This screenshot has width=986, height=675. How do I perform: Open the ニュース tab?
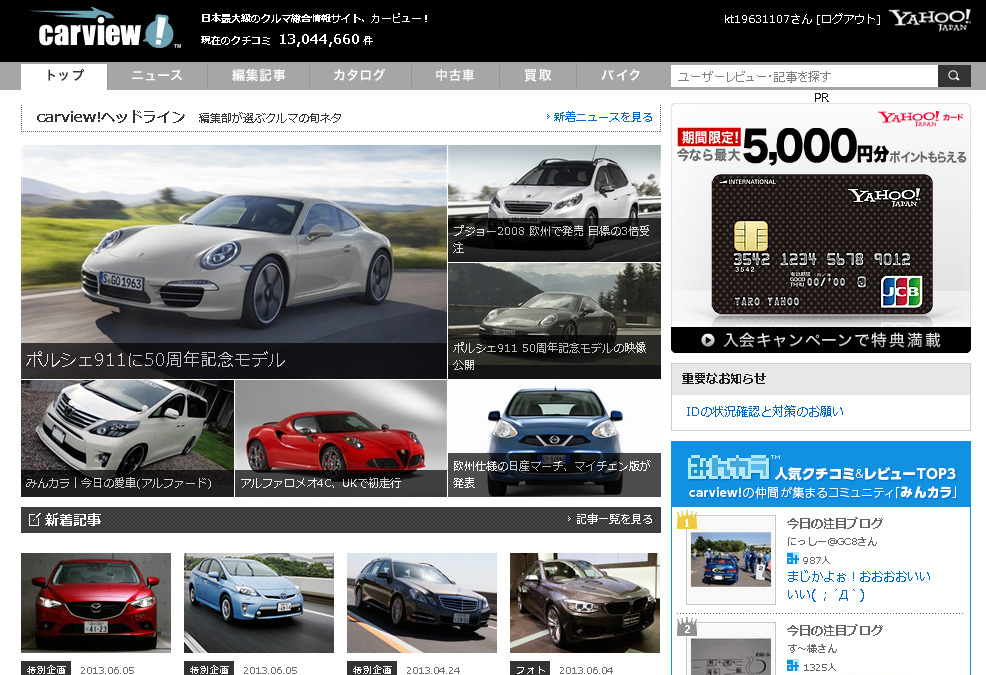(157, 76)
